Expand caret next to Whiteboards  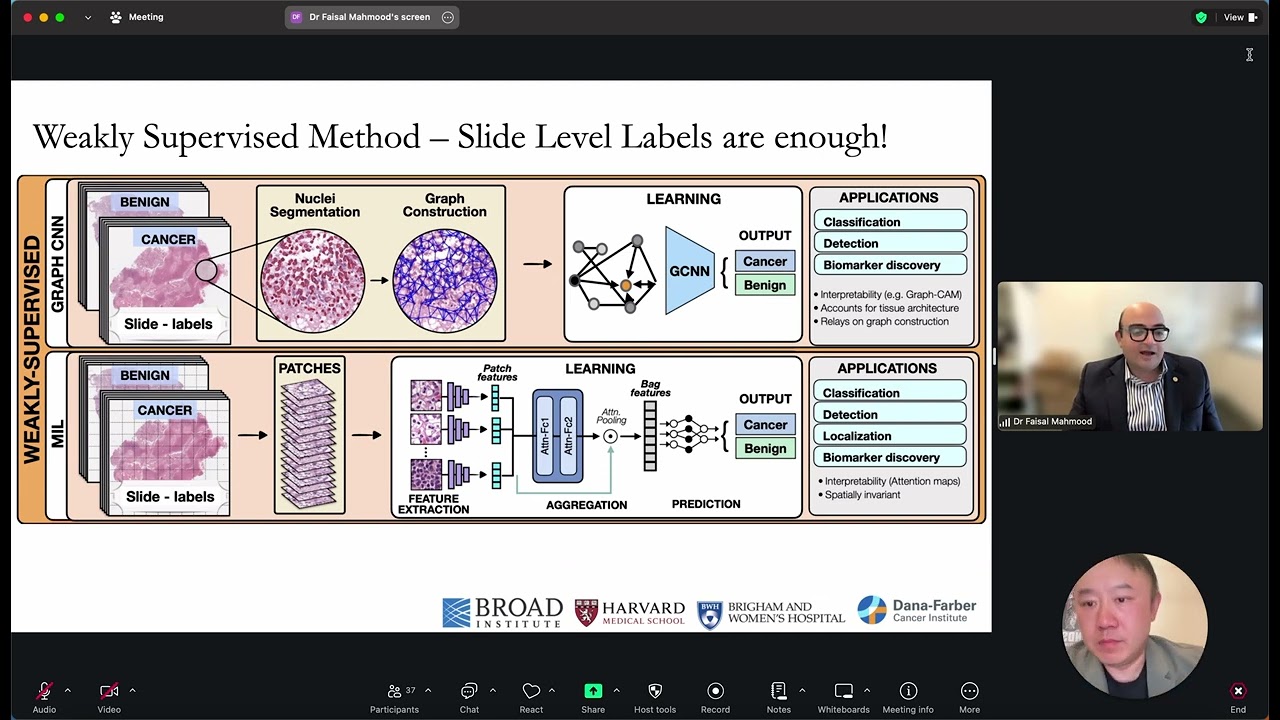(866, 691)
